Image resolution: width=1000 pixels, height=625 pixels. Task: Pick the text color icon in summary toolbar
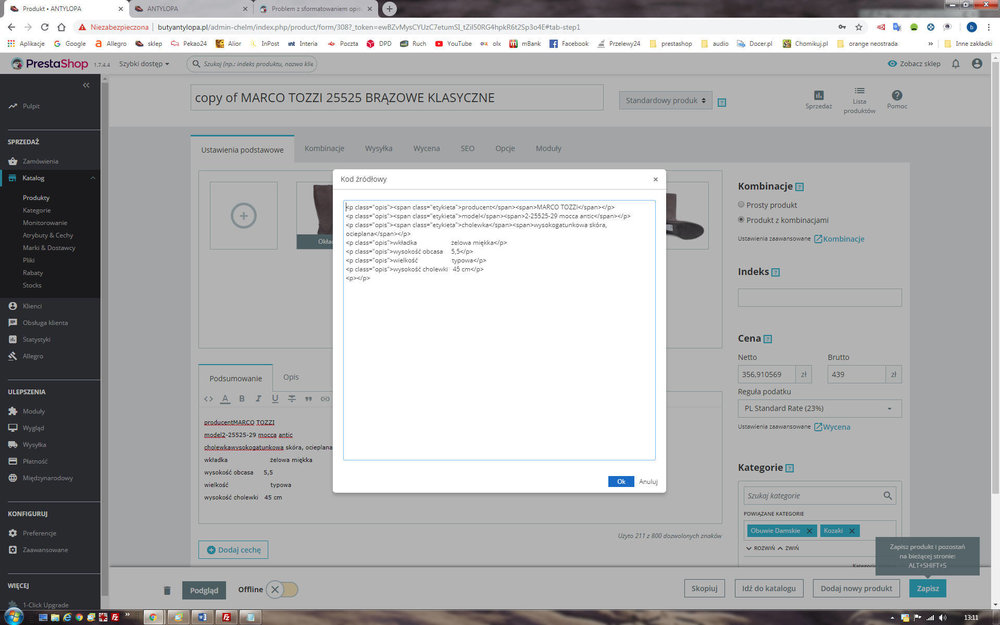pos(225,399)
